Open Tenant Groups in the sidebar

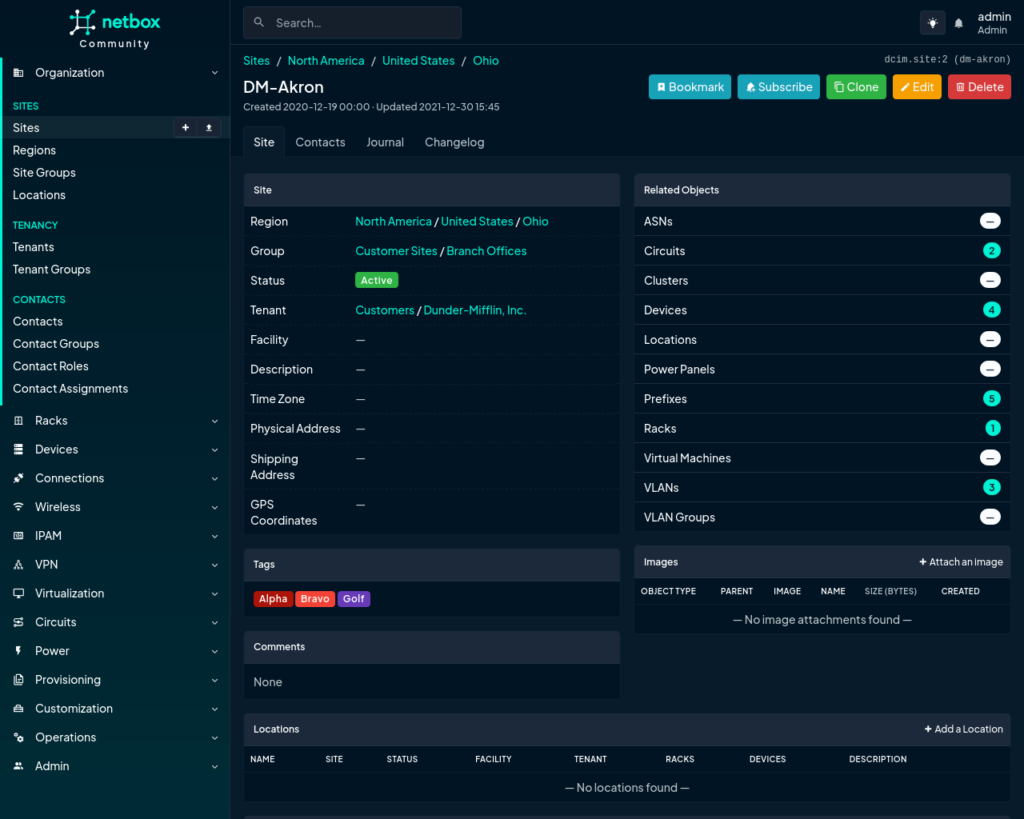coord(51,270)
